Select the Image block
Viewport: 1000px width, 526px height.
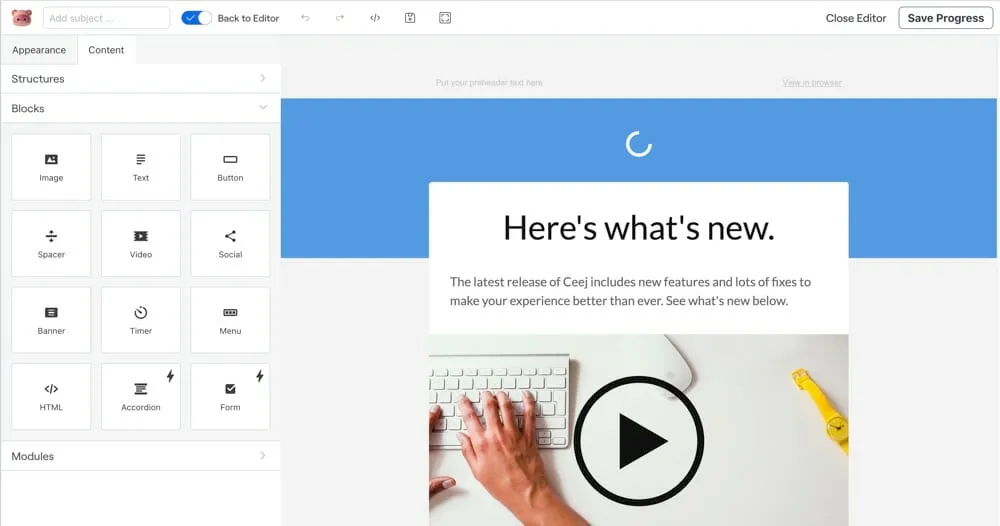[x=51, y=167]
